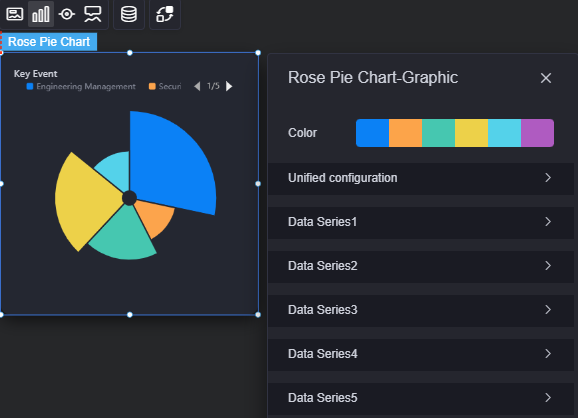Click the component swap/interaction icon
Viewport: 578px width, 418px height.
165,14
